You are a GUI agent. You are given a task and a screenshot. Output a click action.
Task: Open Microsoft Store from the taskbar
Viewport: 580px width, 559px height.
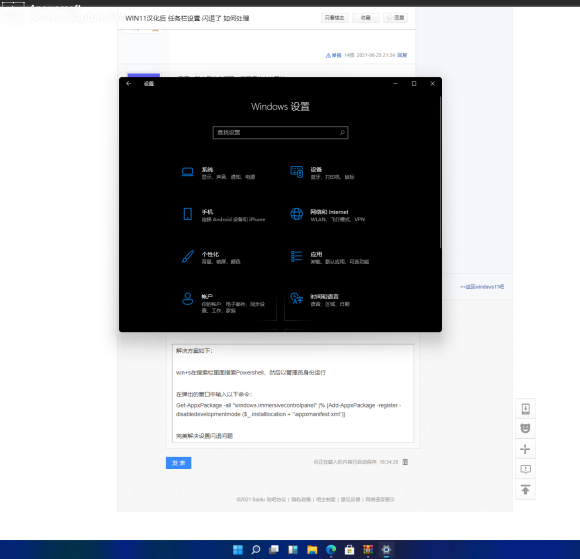(x=349, y=550)
